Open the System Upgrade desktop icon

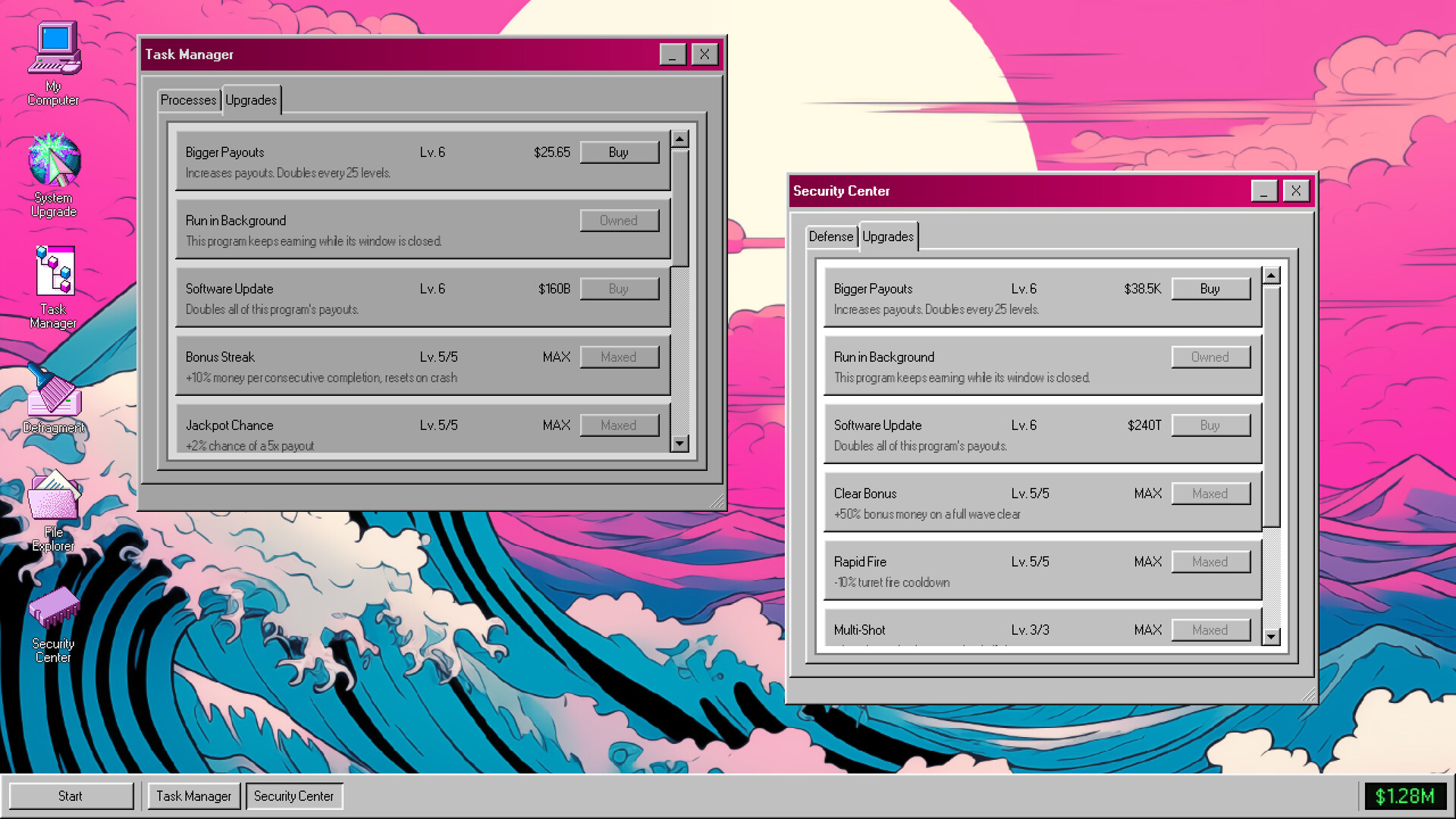[53, 175]
